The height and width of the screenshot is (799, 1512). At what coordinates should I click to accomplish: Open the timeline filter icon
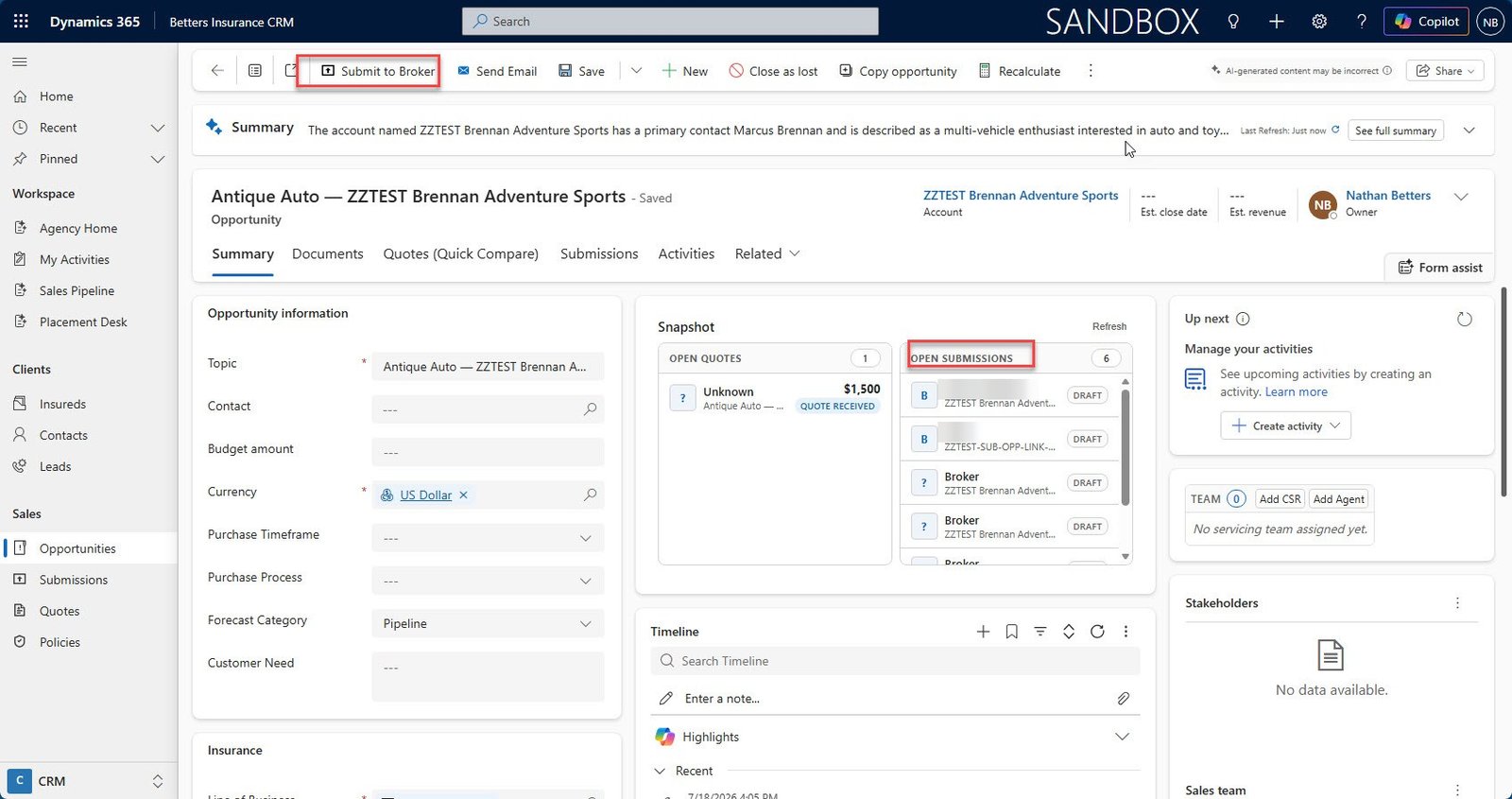click(1039, 632)
